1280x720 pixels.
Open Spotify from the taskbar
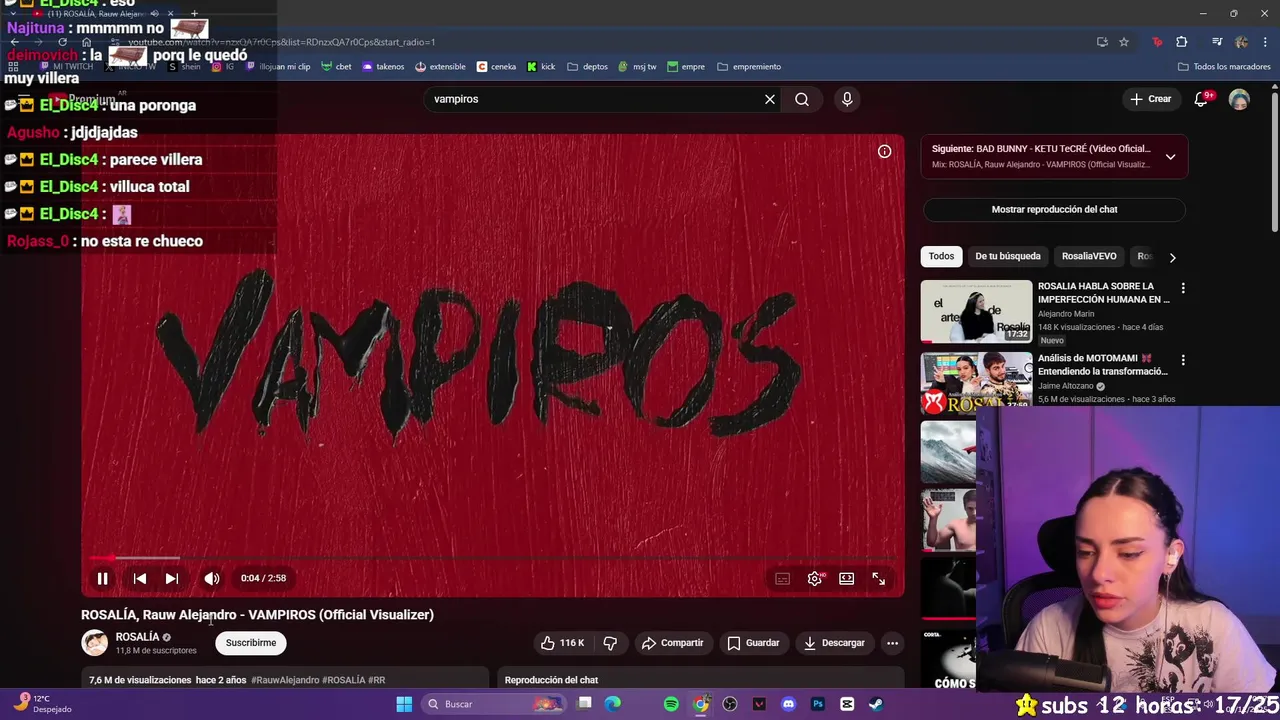click(x=672, y=704)
